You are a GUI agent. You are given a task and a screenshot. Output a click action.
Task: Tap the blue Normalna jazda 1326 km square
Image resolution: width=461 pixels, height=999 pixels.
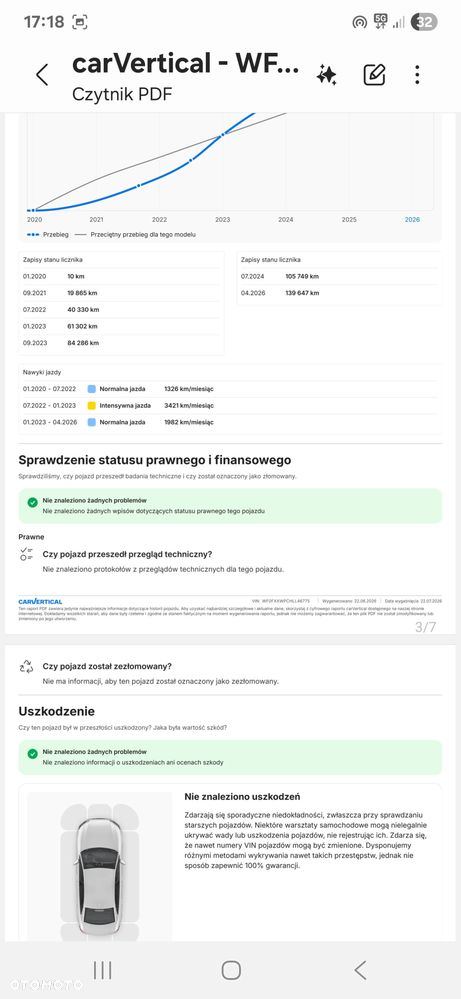[x=92, y=389]
